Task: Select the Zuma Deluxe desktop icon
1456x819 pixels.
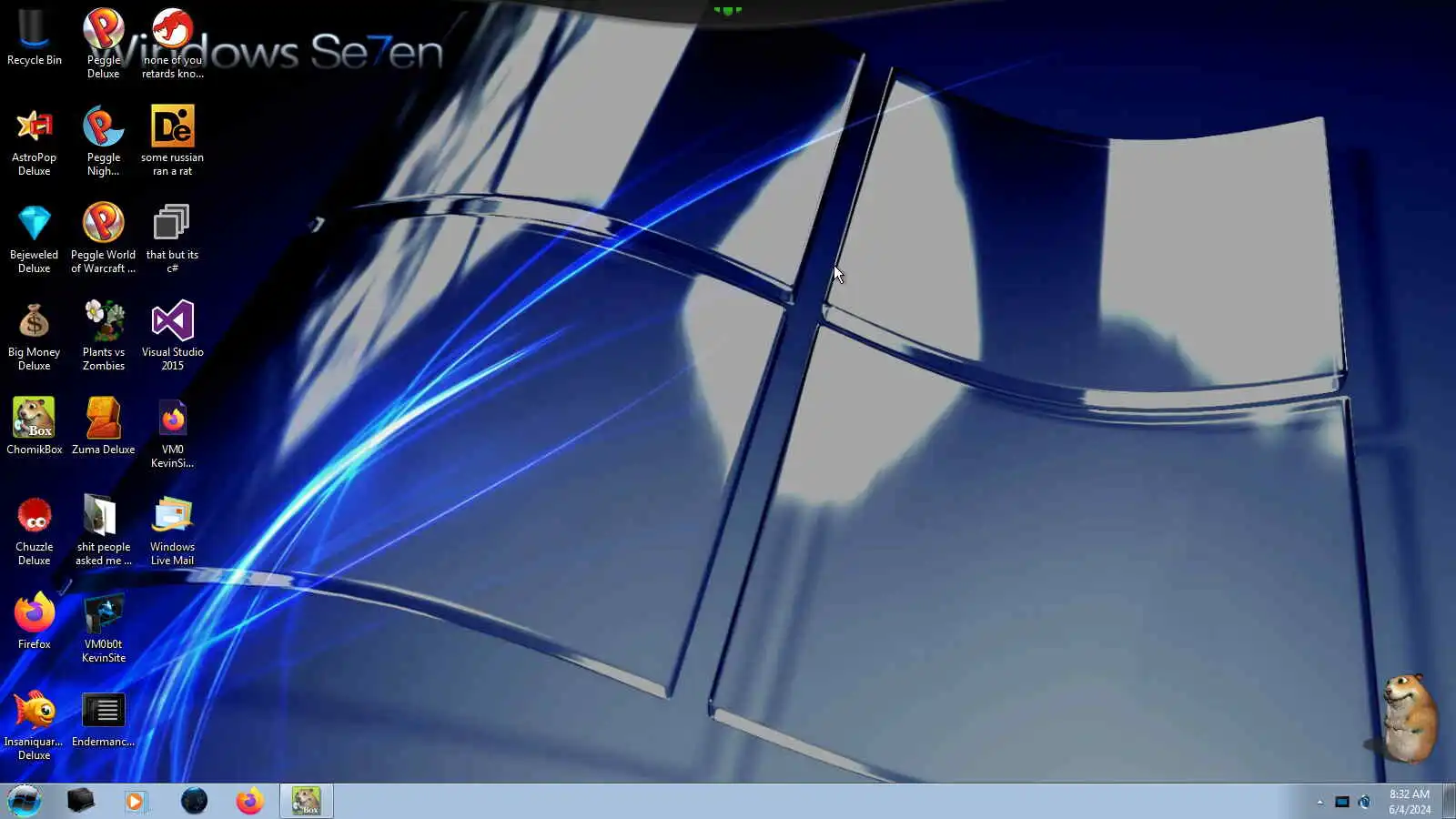Action: point(103,427)
